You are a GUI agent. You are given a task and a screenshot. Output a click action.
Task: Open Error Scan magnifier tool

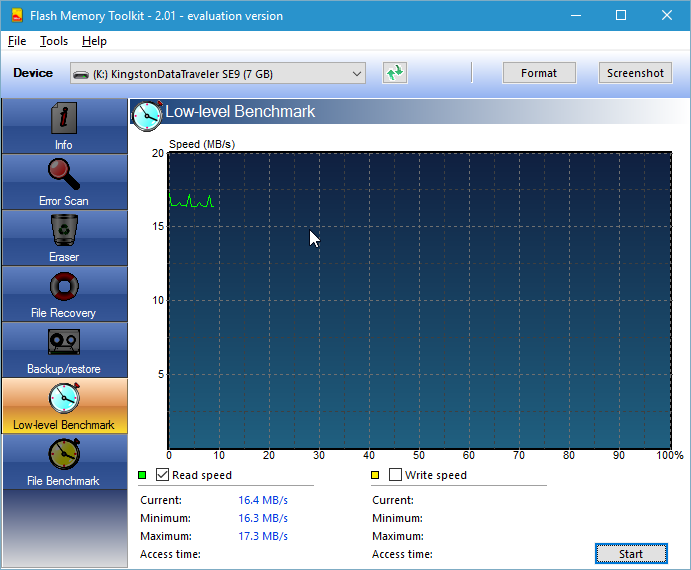coord(64,174)
